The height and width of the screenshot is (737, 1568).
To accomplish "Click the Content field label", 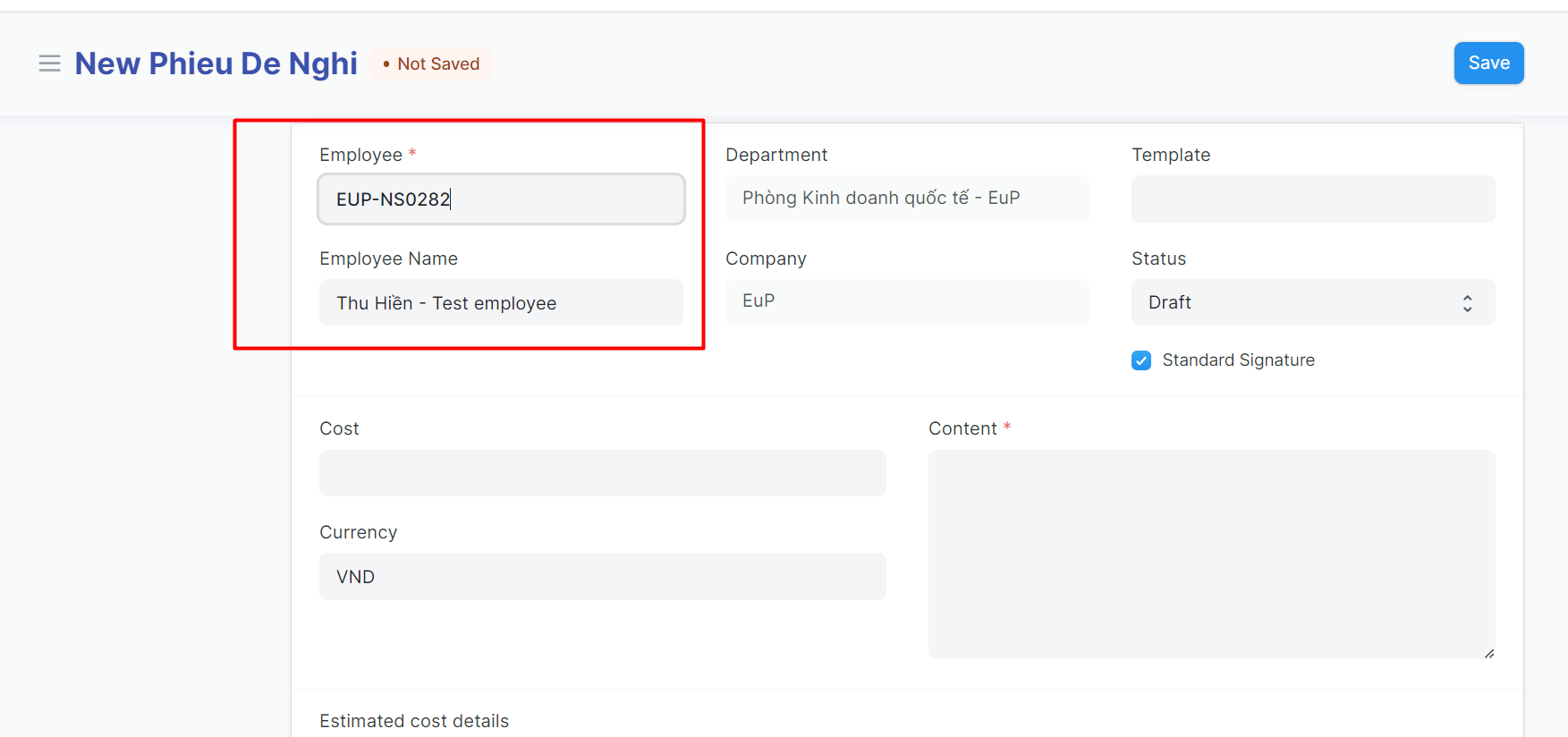I will point(962,428).
